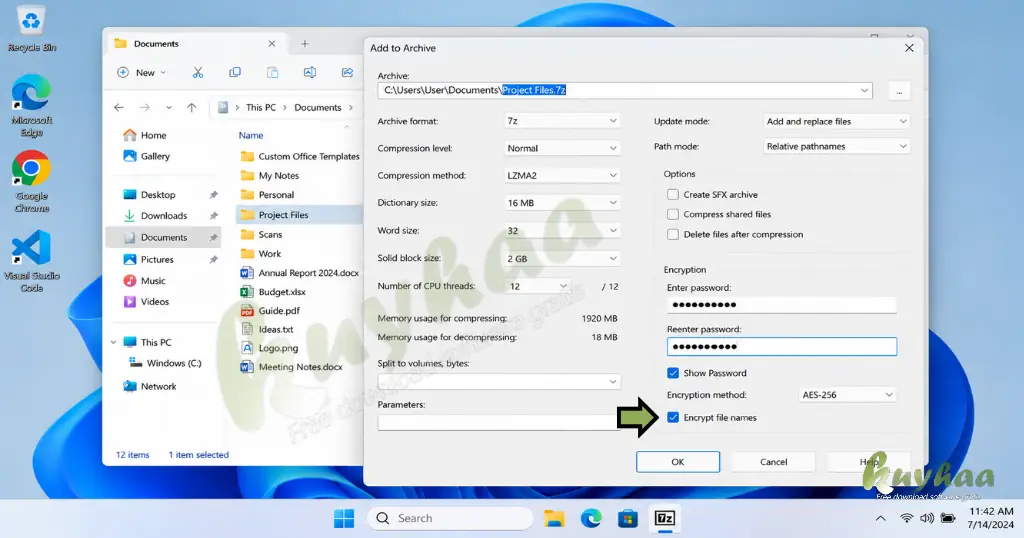The width and height of the screenshot is (1024, 538).
Task: Open a new Explorer tab with plus
Action: click(x=304, y=44)
